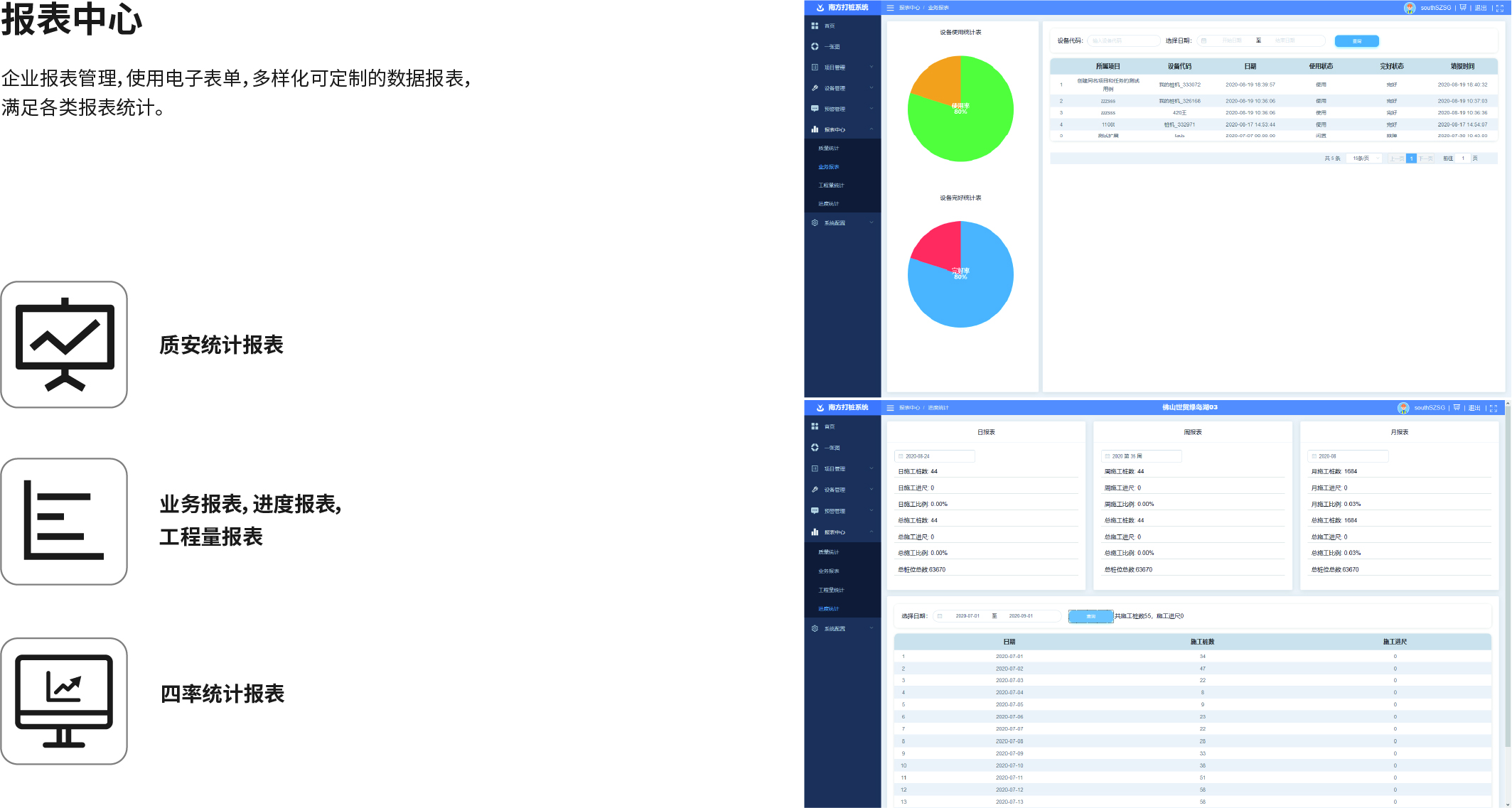Select the highlighted 业务报表 sidebar menu item
Viewport: 1512px width, 808px height.
(x=829, y=167)
